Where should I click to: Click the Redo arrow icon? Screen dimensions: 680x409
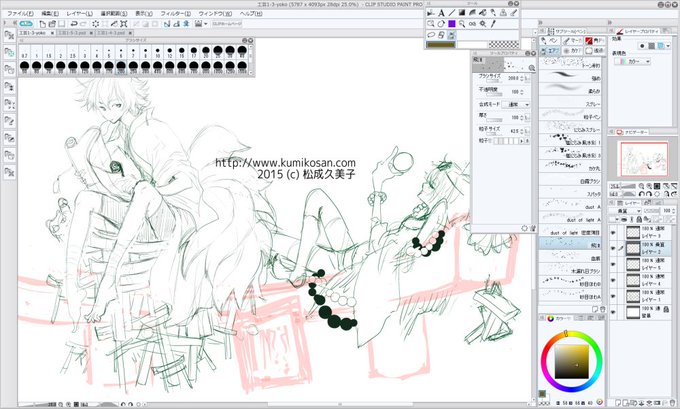(x=84, y=24)
